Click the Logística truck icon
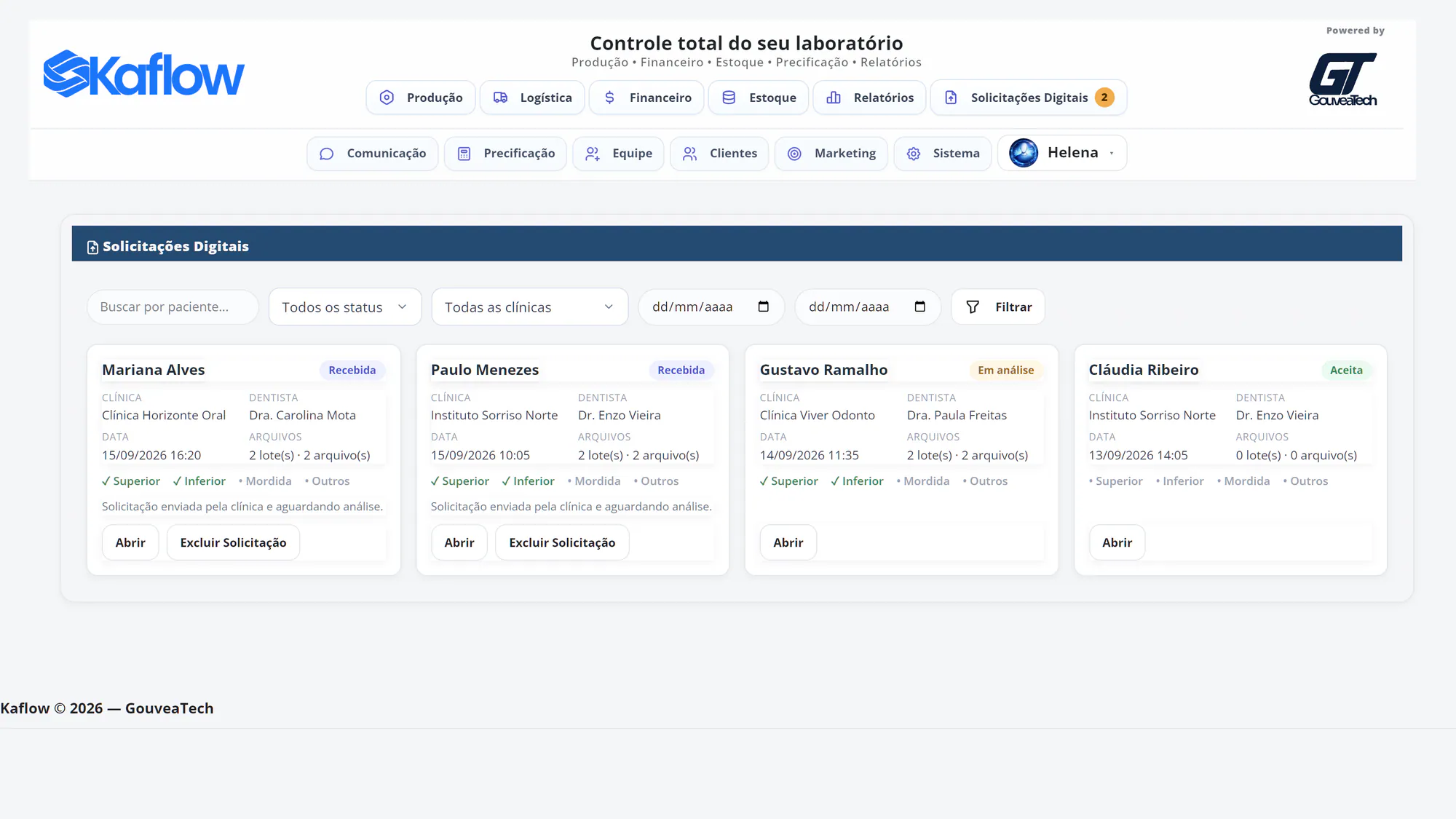 500,98
